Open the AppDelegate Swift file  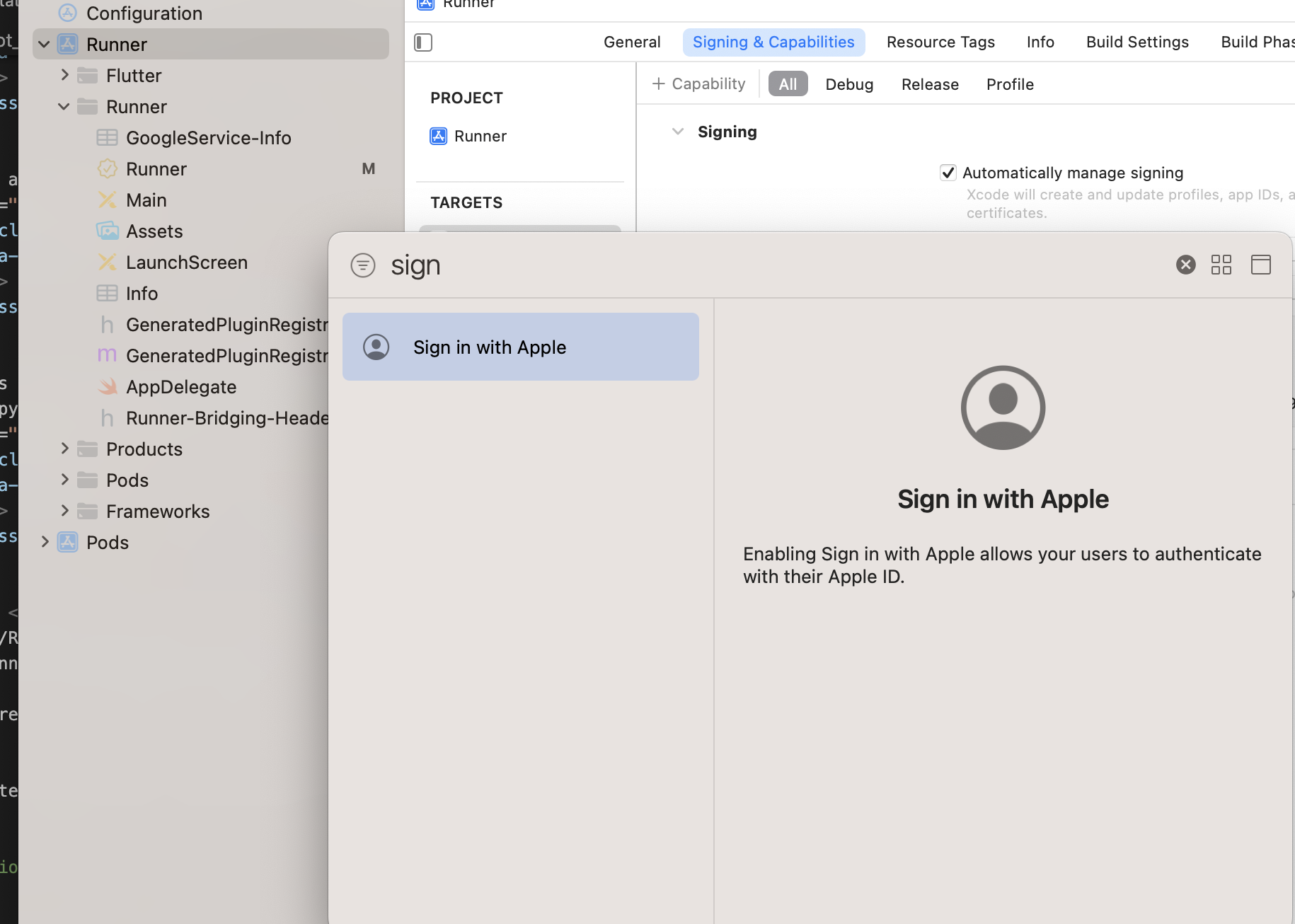(181, 387)
